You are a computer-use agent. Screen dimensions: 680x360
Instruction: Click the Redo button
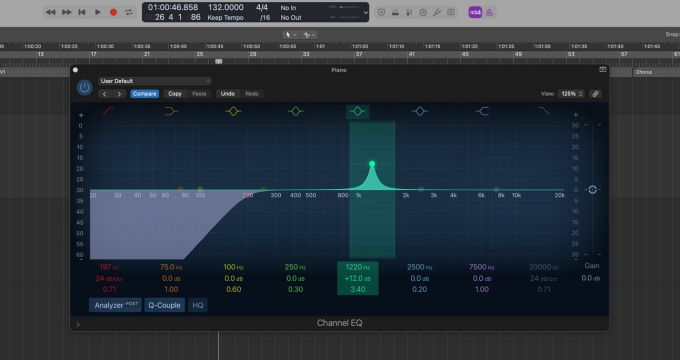252,94
